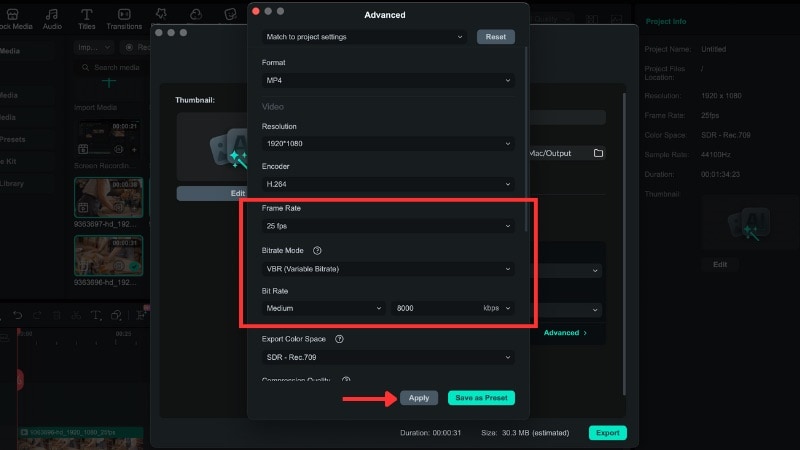Click Apply in the Advanced dialog

419,398
